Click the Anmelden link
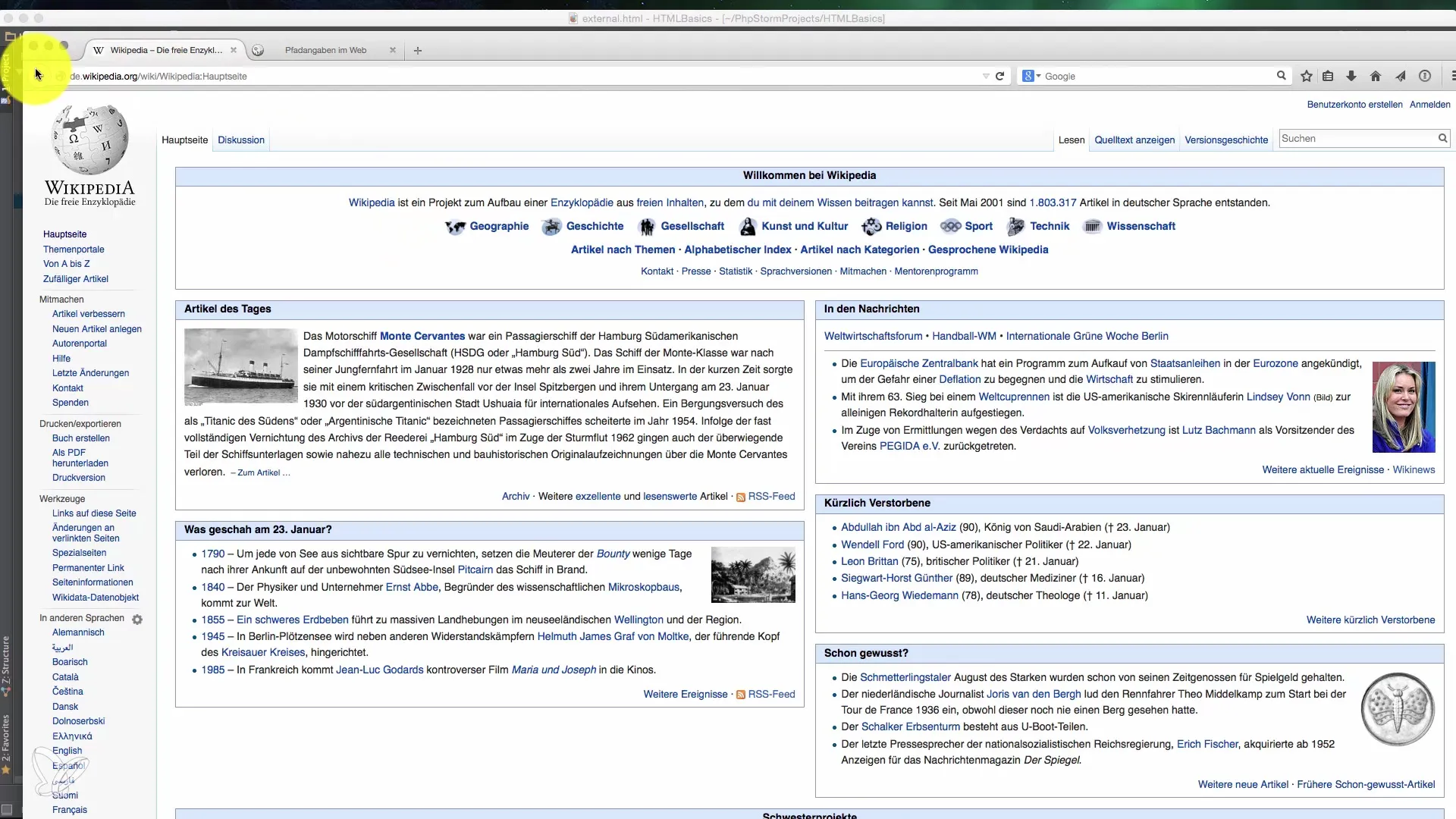The width and height of the screenshot is (1456, 819). point(1429,105)
